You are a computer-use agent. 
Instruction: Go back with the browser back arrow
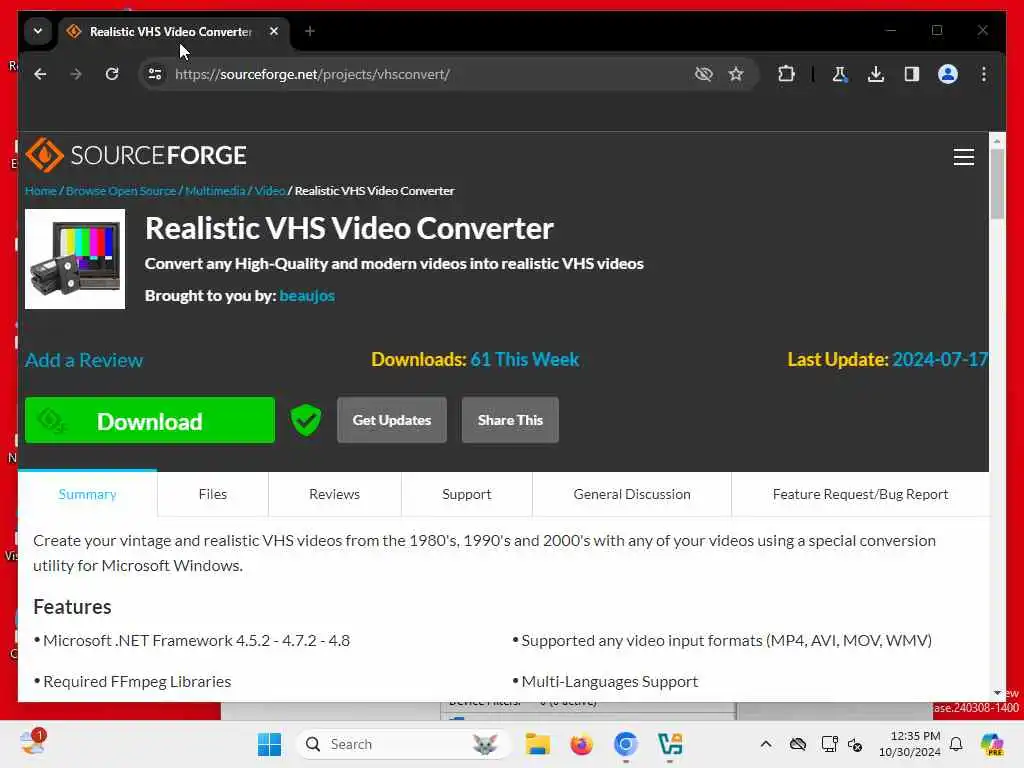click(40, 74)
